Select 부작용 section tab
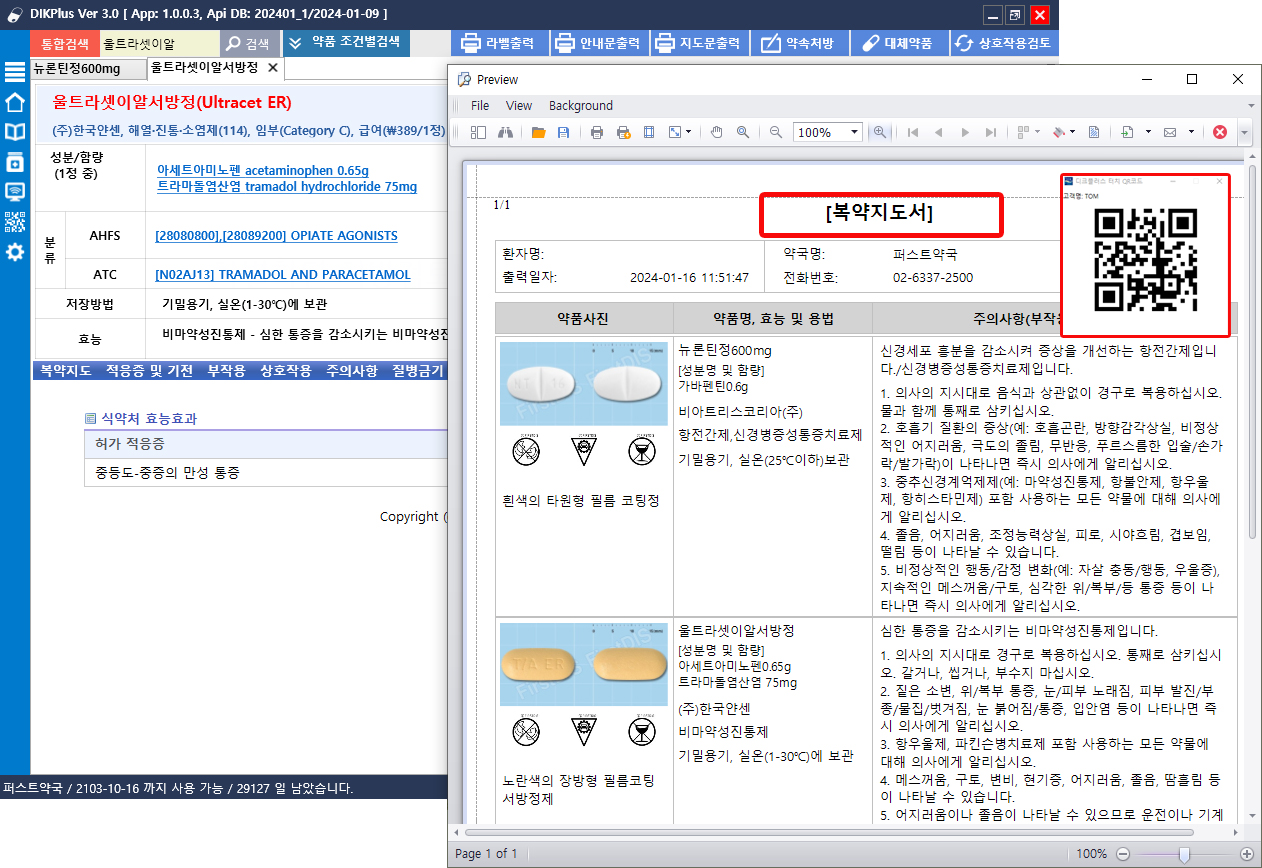1262x868 pixels. pyautogui.click(x=226, y=371)
